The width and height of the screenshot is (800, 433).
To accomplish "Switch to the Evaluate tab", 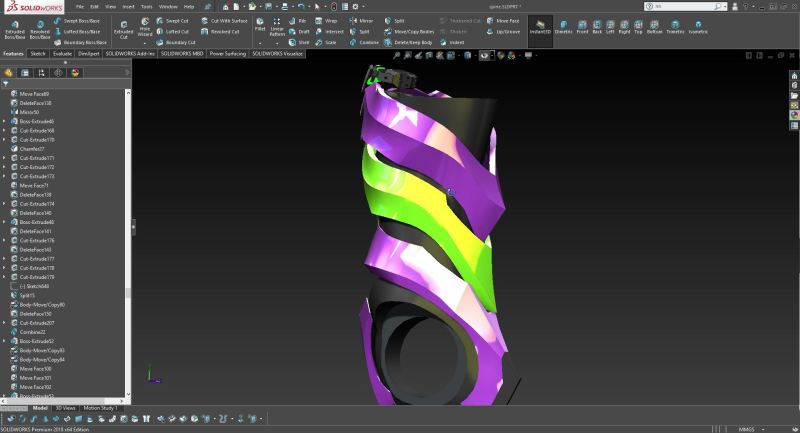I will pyautogui.click(x=62, y=54).
